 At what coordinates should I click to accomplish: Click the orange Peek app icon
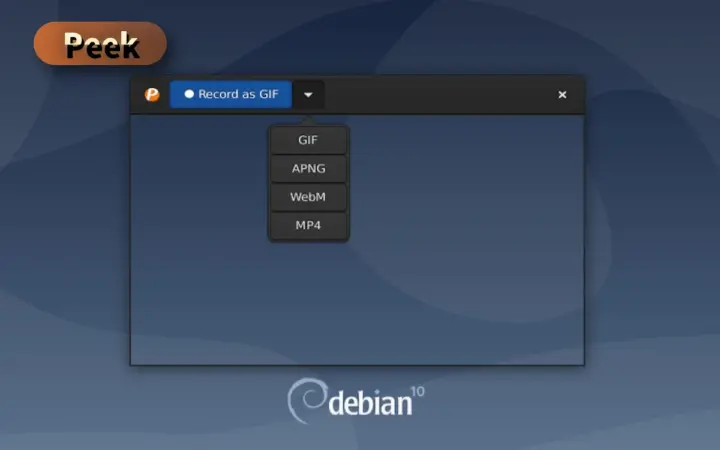pyautogui.click(x=152, y=95)
